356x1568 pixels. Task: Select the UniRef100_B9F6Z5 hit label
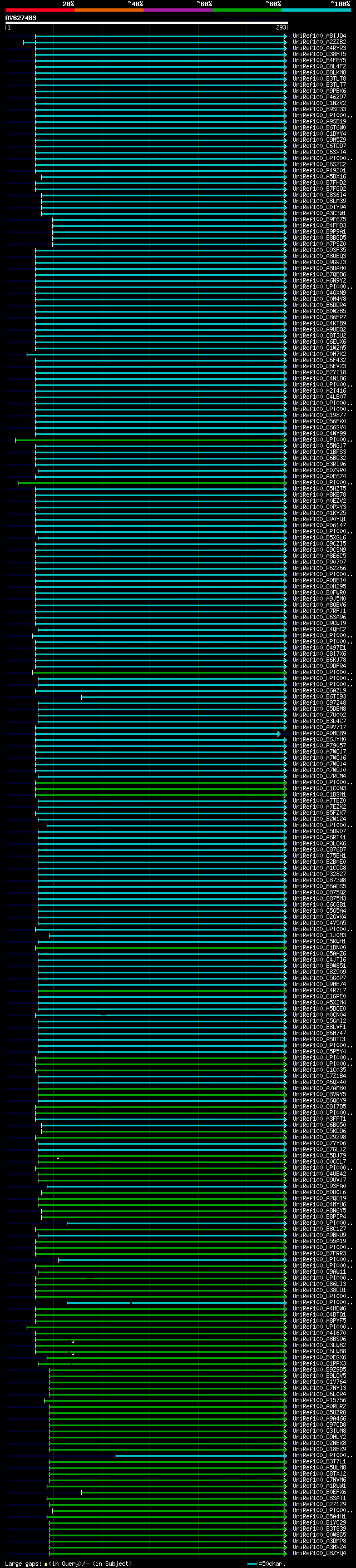point(319,220)
